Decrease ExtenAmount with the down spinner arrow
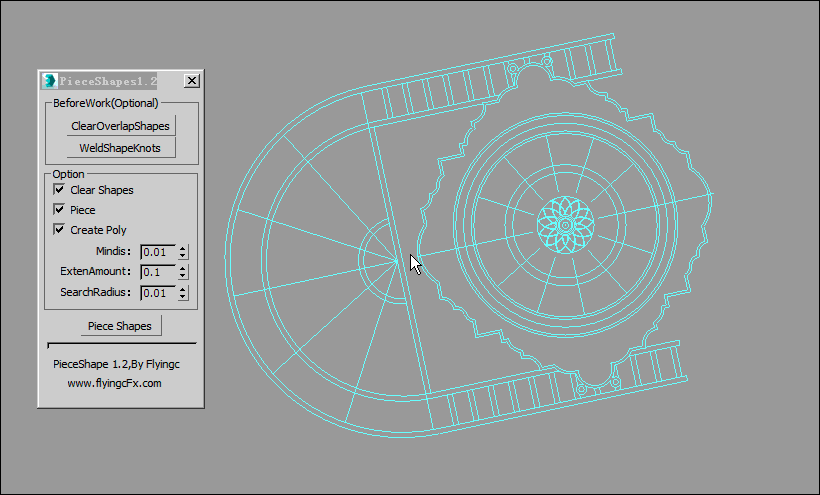The image size is (820, 495). coord(183,275)
